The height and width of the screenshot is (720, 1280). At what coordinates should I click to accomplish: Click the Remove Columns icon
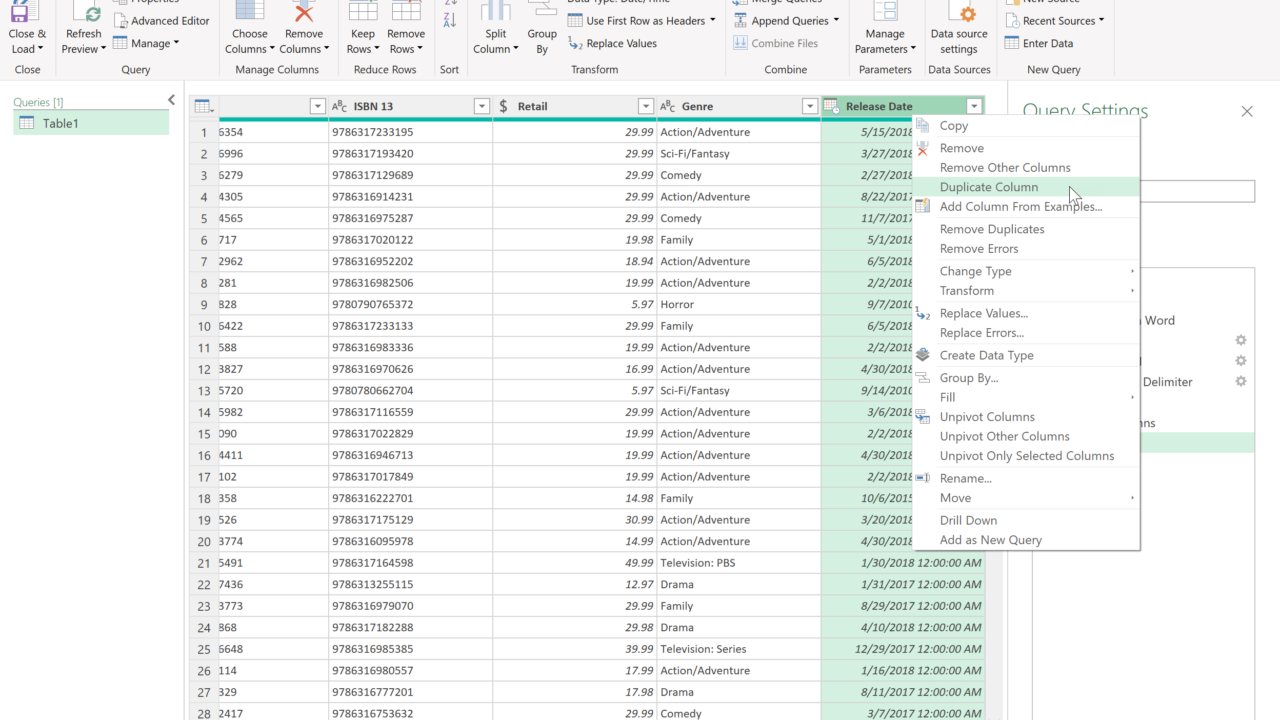[303, 12]
